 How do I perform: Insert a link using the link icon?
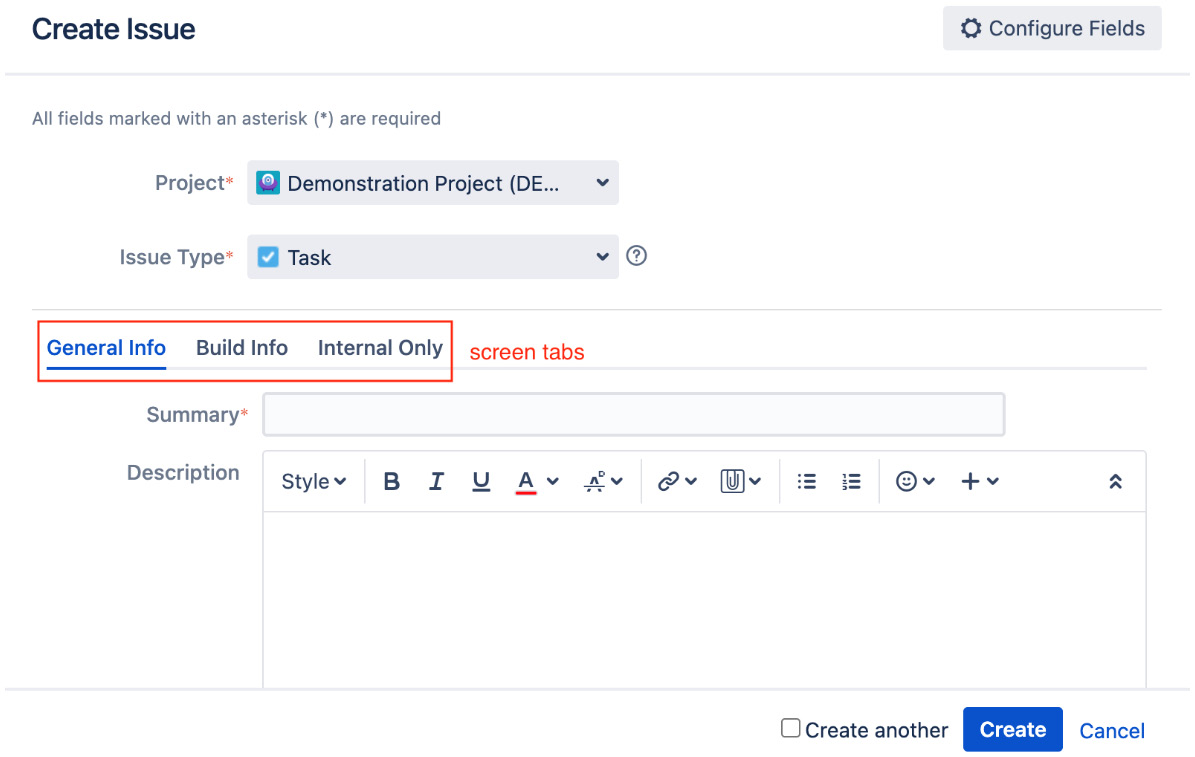point(670,481)
